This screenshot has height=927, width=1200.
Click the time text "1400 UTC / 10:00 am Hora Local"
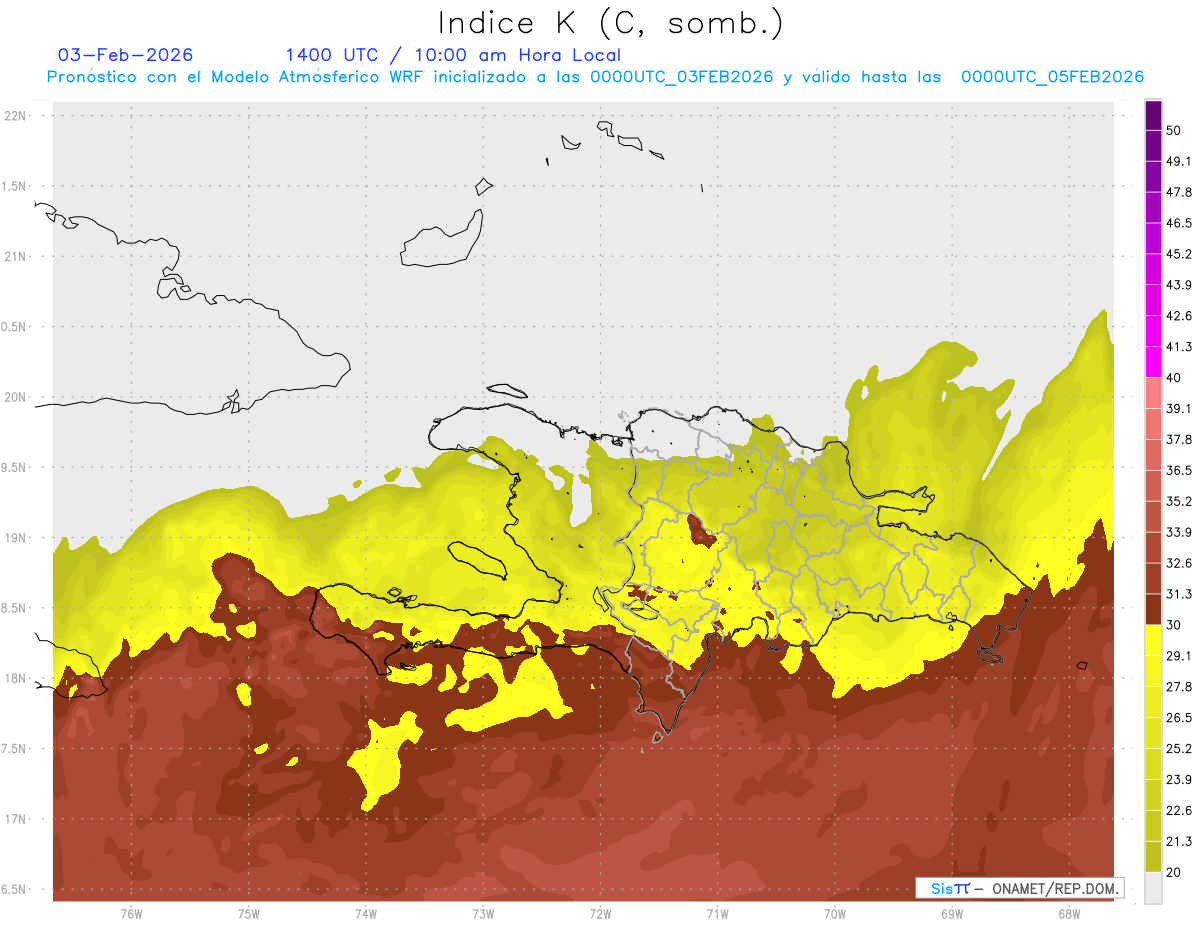[x=453, y=55]
